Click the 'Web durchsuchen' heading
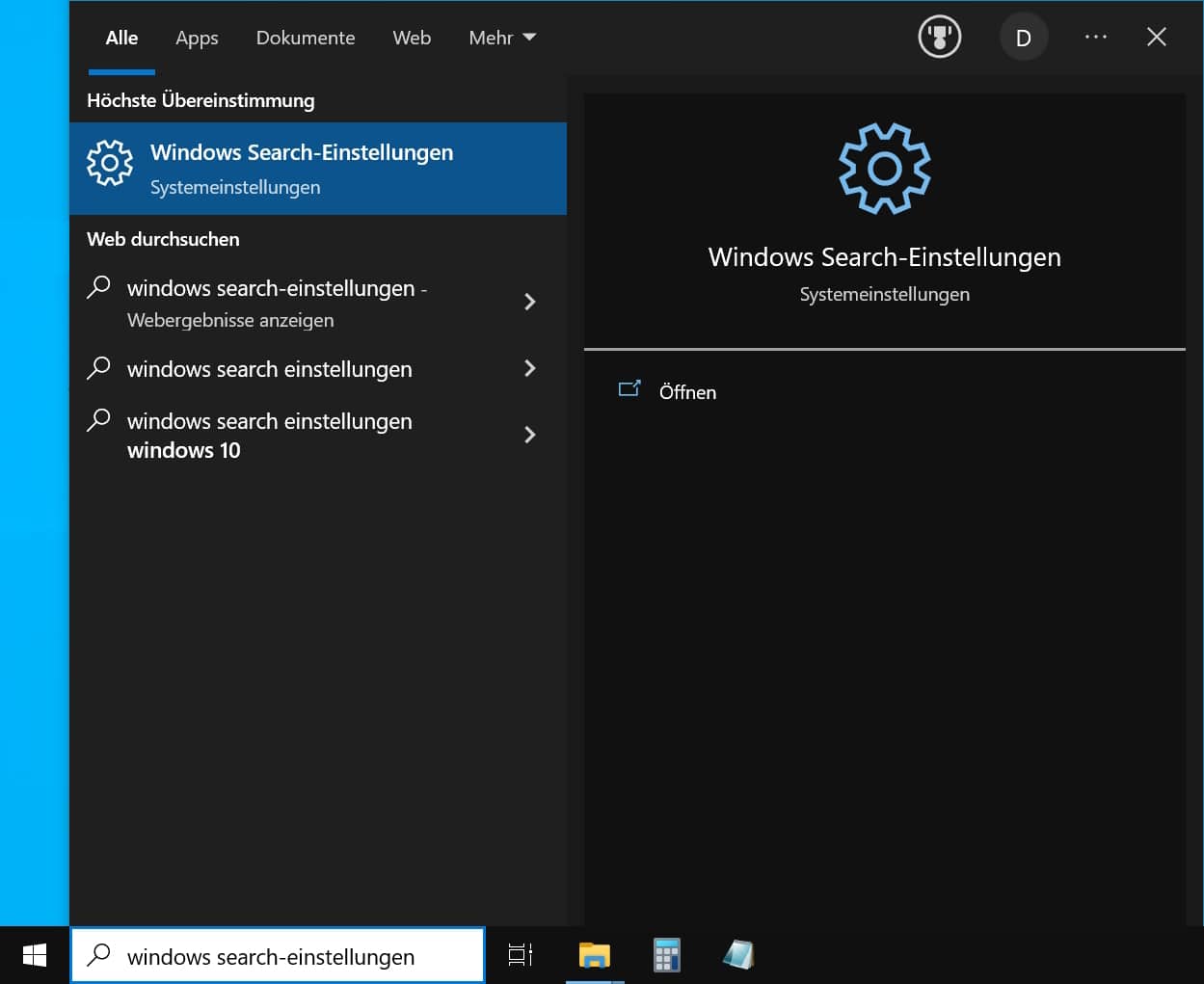This screenshot has height=984, width=1204. point(163,239)
